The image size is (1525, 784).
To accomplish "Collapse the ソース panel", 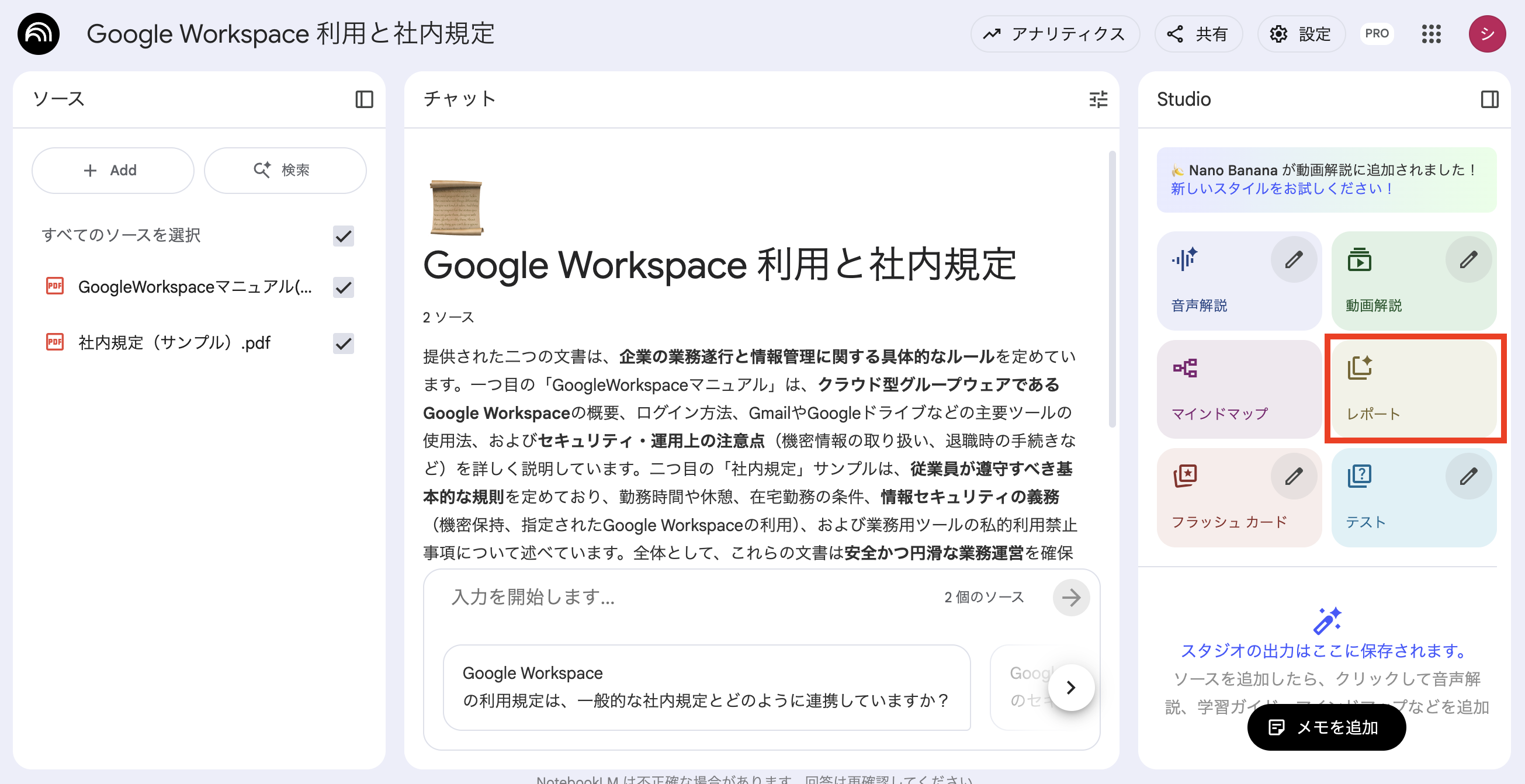I will [x=365, y=99].
